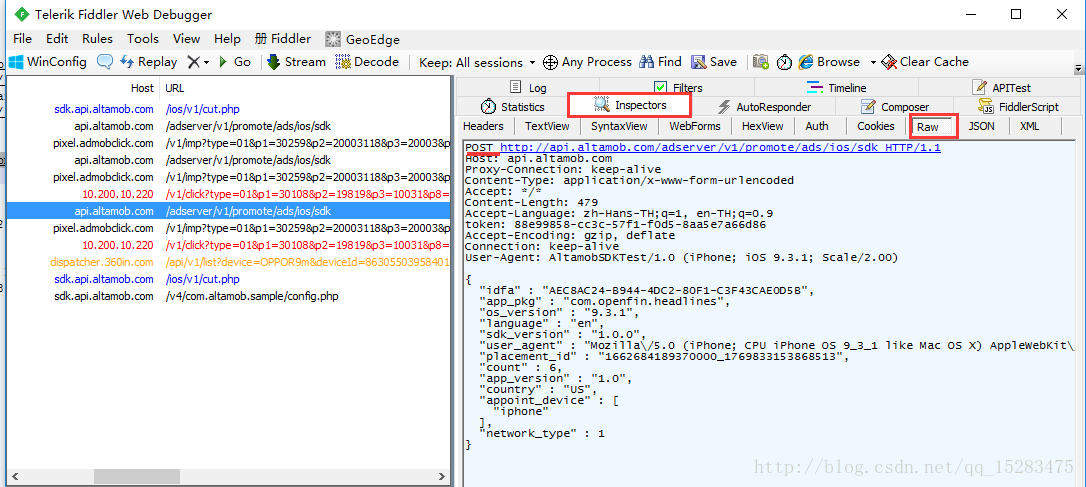Click the Host column header
This screenshot has width=1086, height=487.
[x=84, y=88]
